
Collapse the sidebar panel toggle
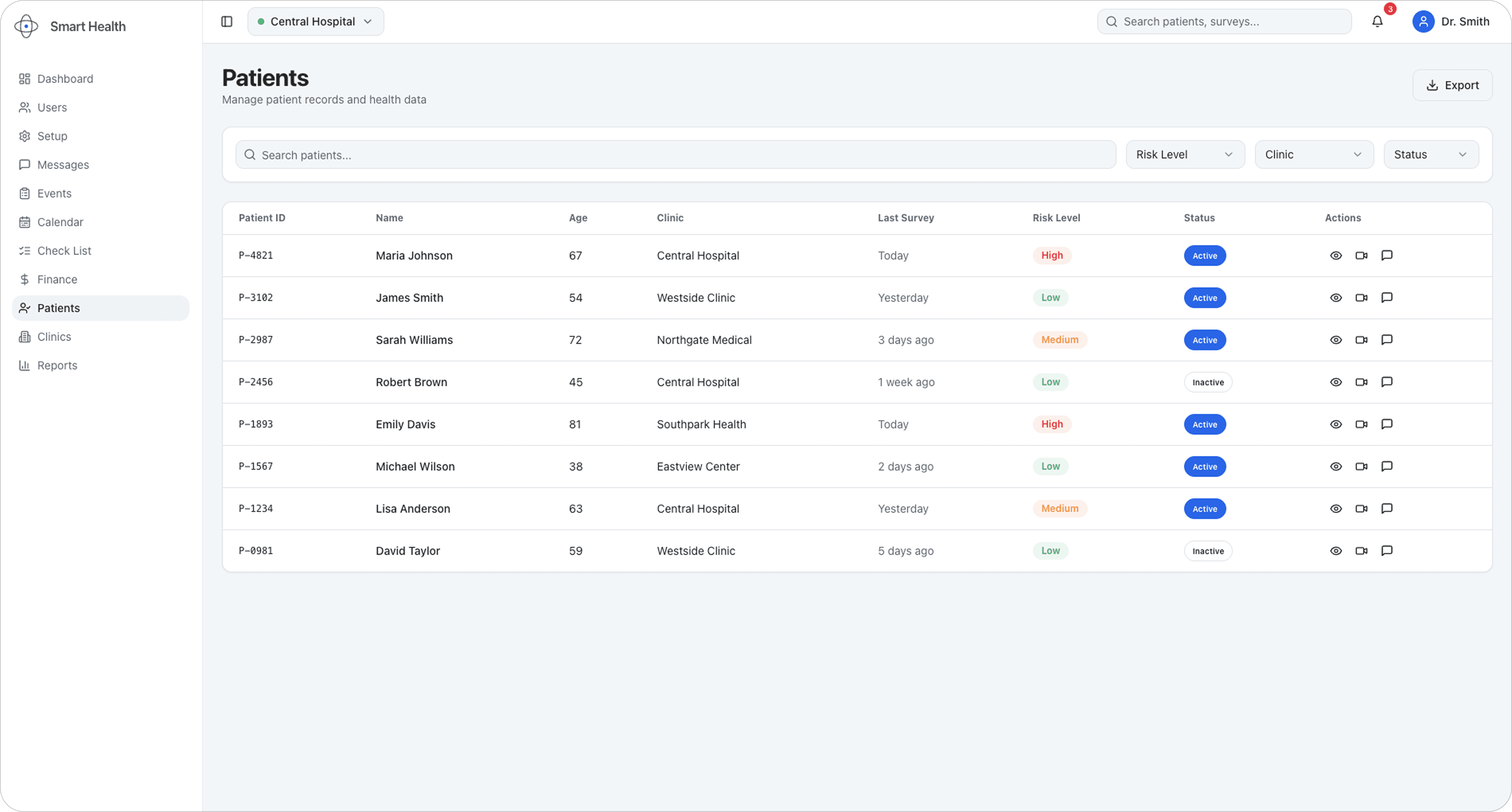[x=227, y=22]
